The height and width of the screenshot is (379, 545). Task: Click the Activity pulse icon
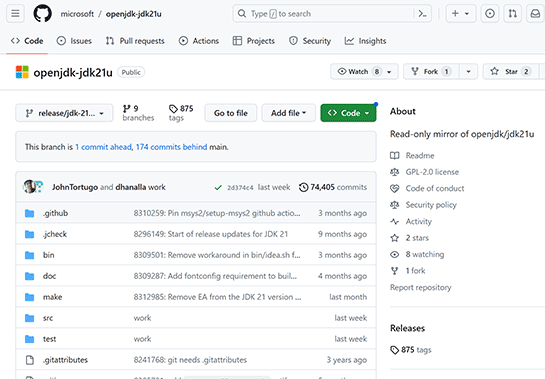(x=394, y=221)
